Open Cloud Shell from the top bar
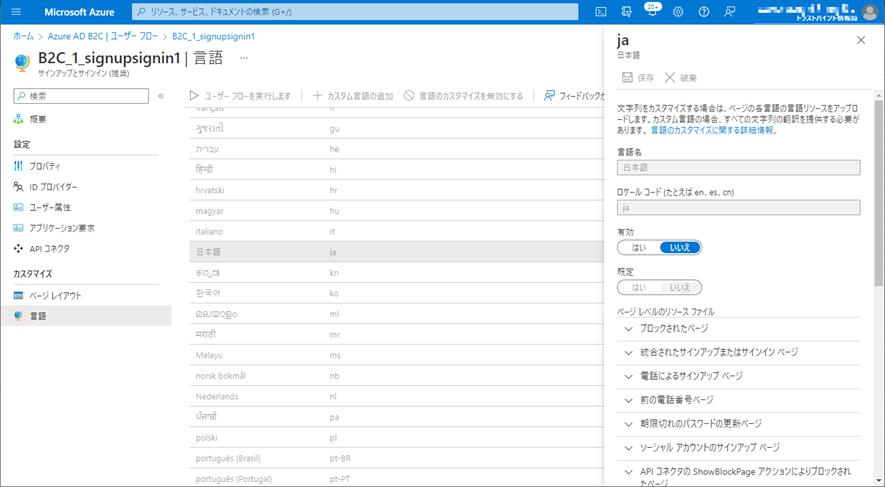 pos(601,11)
